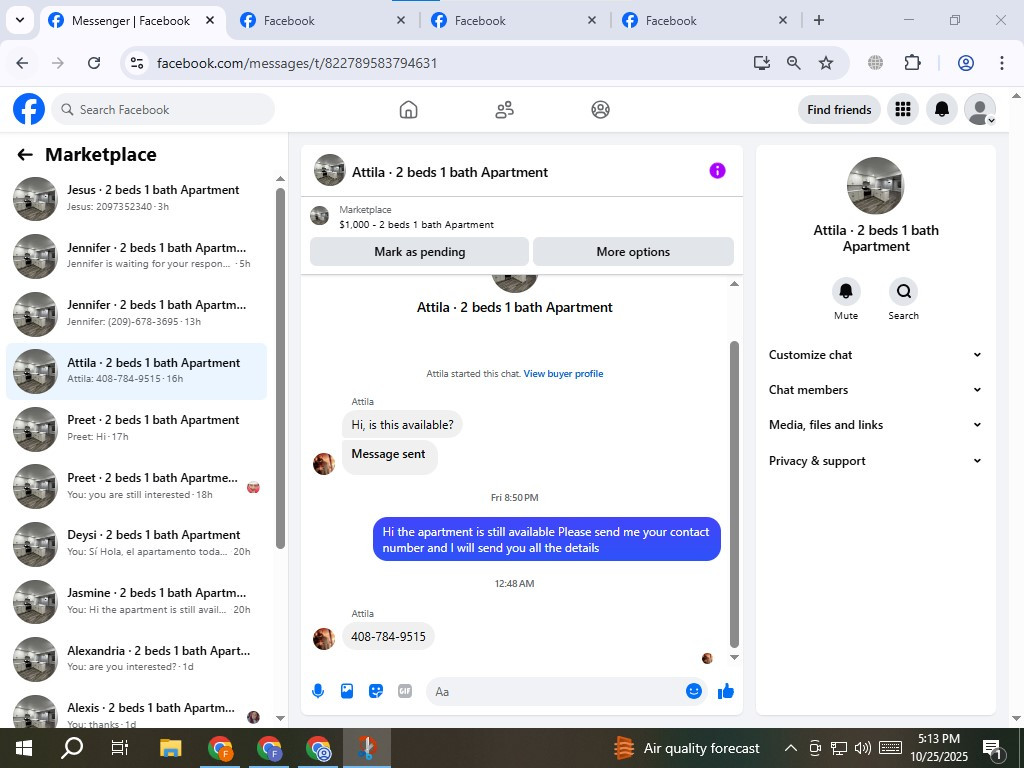Open the emoji picker smiley icon
Viewport: 1024px width, 768px height.
click(694, 691)
